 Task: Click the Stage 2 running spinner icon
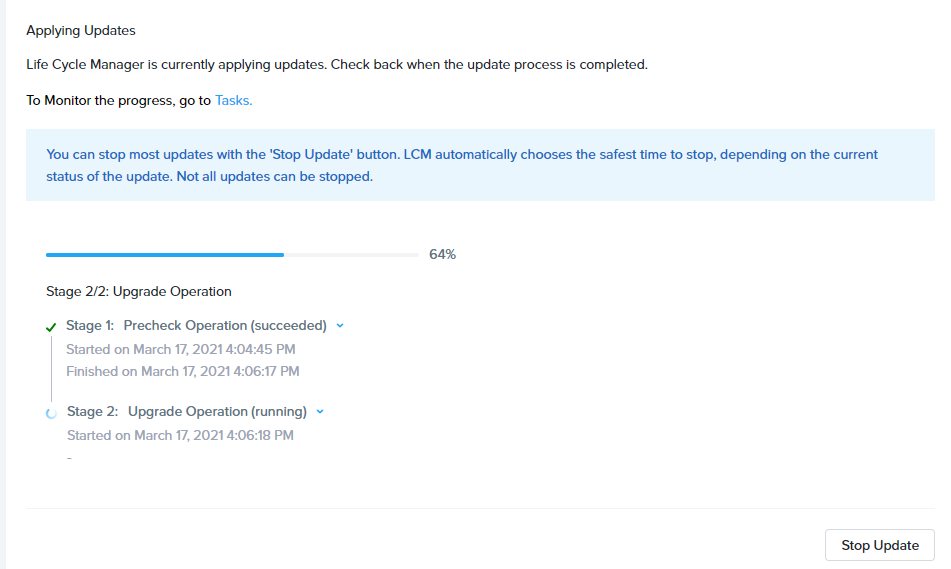(52, 413)
